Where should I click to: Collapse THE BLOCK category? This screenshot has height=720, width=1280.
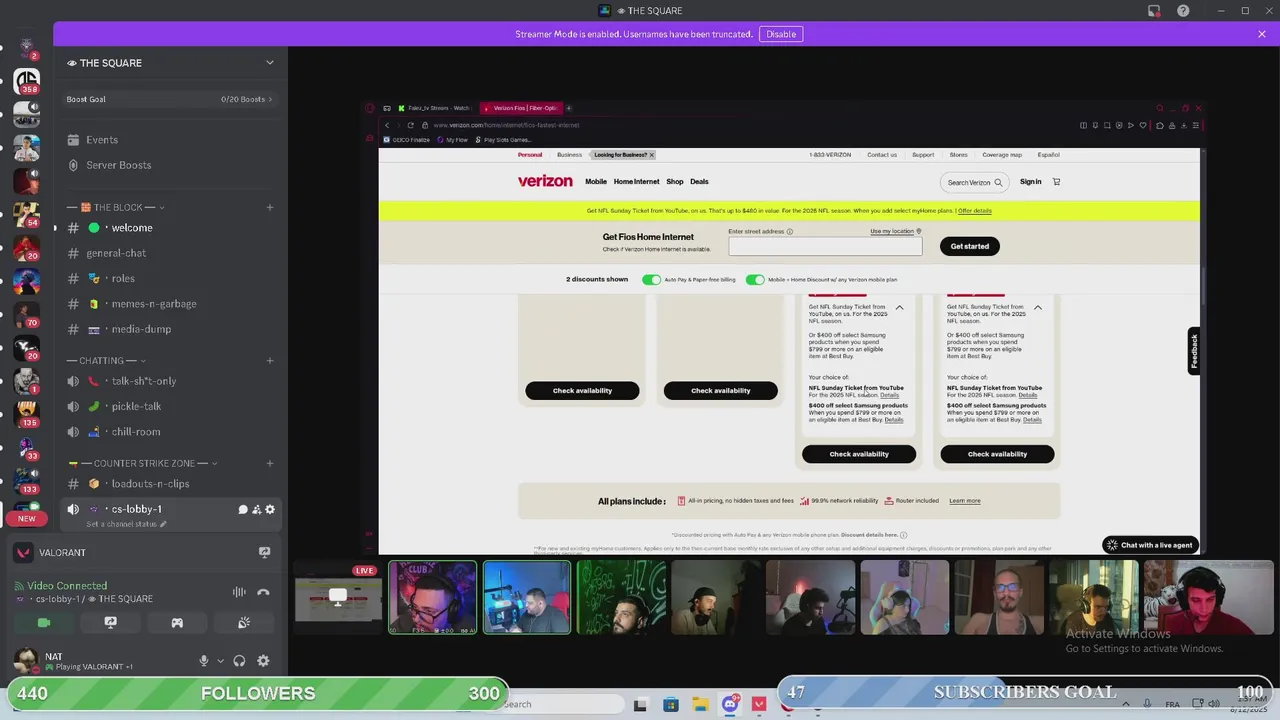coord(117,207)
